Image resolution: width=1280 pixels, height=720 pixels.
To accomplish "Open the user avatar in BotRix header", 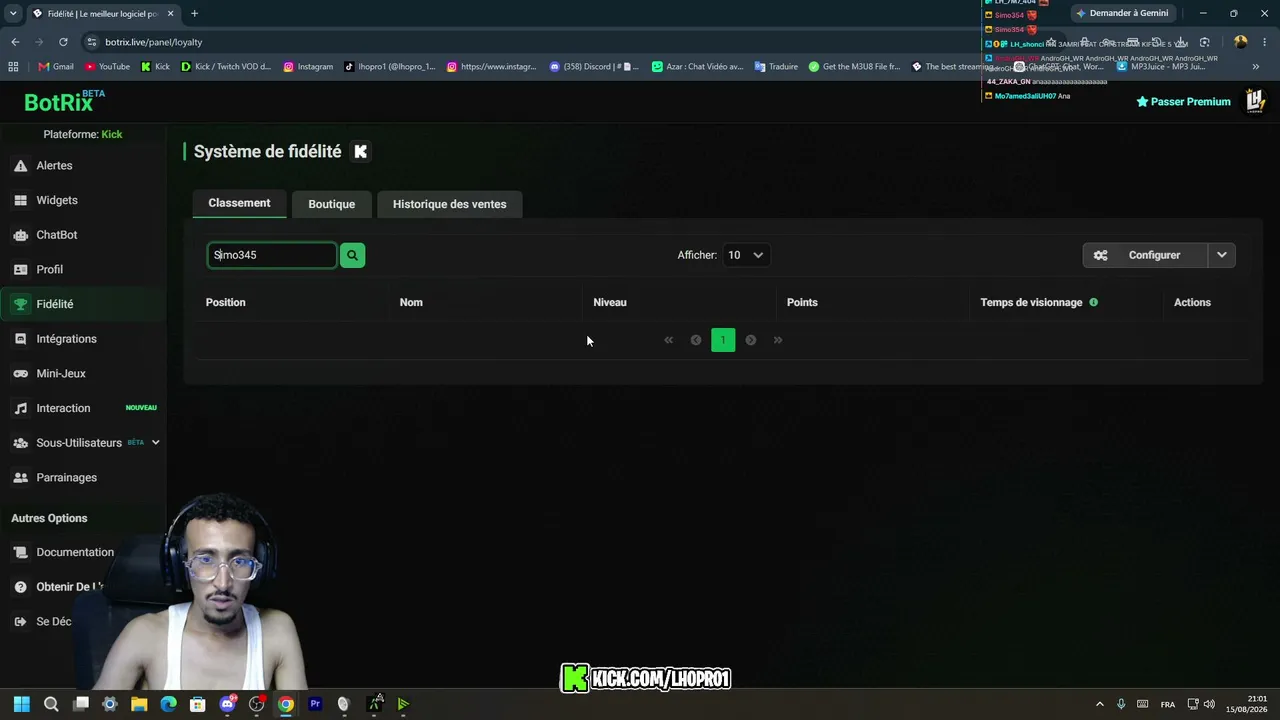I will pos(1255,101).
